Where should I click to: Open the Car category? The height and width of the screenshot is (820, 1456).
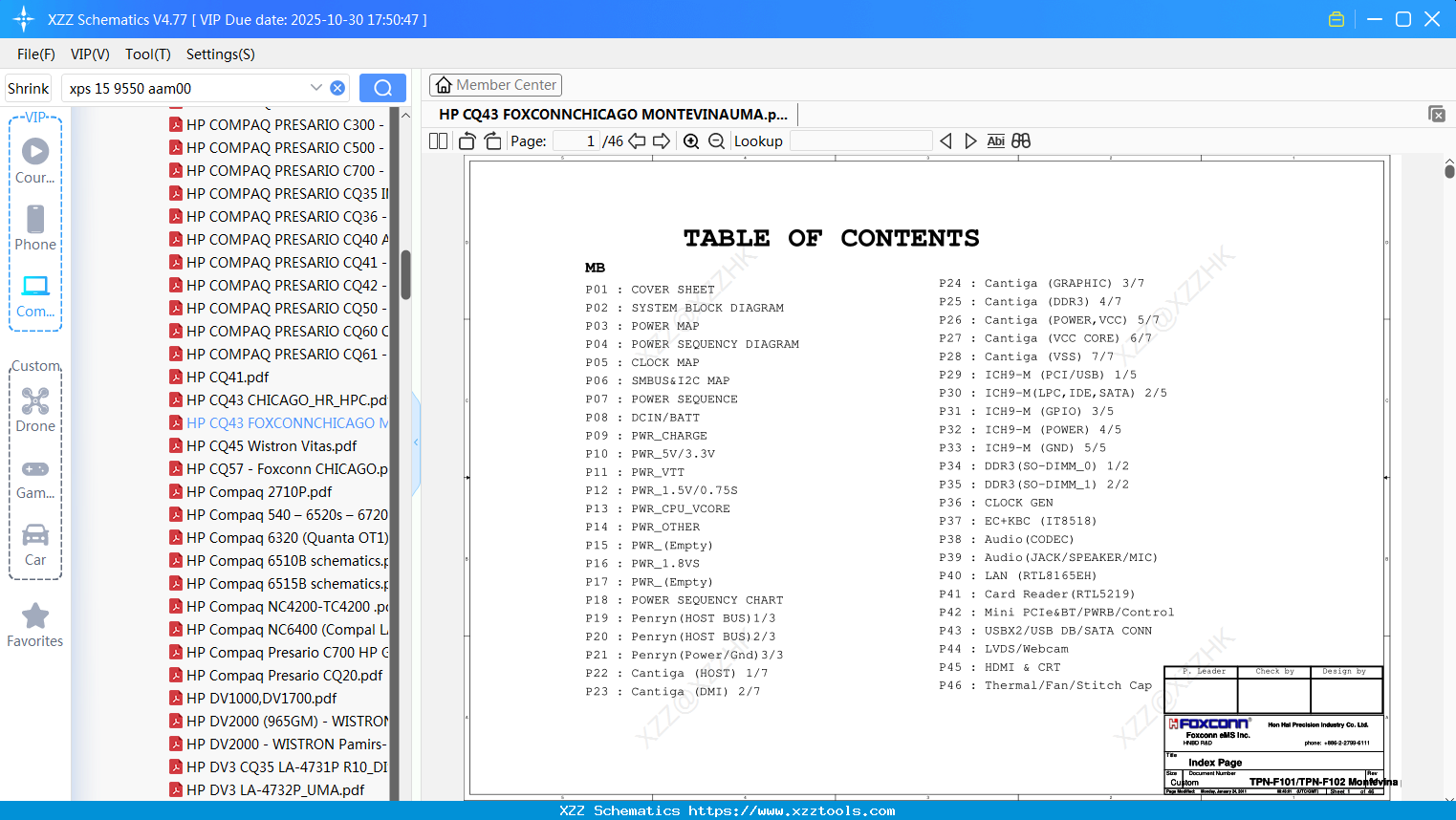pyautogui.click(x=35, y=545)
